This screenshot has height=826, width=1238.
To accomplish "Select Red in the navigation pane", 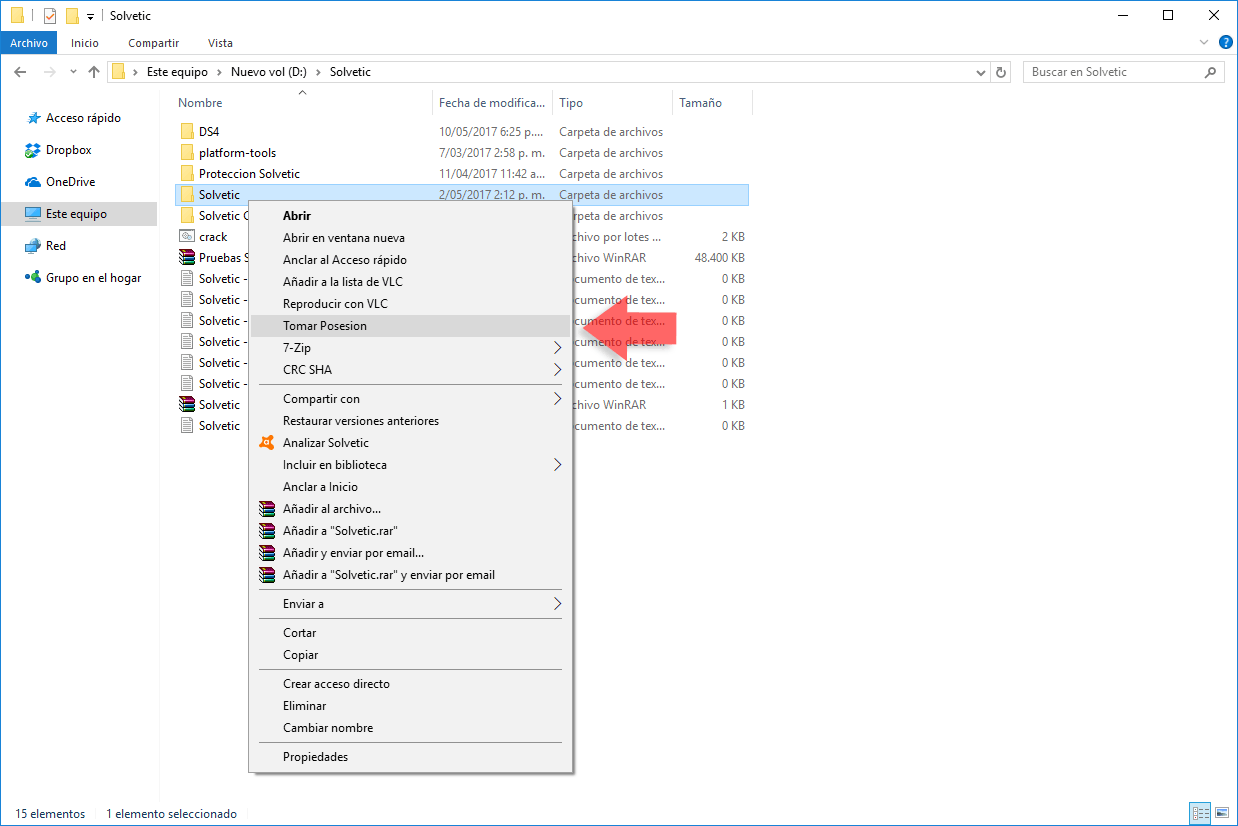I will (56, 246).
